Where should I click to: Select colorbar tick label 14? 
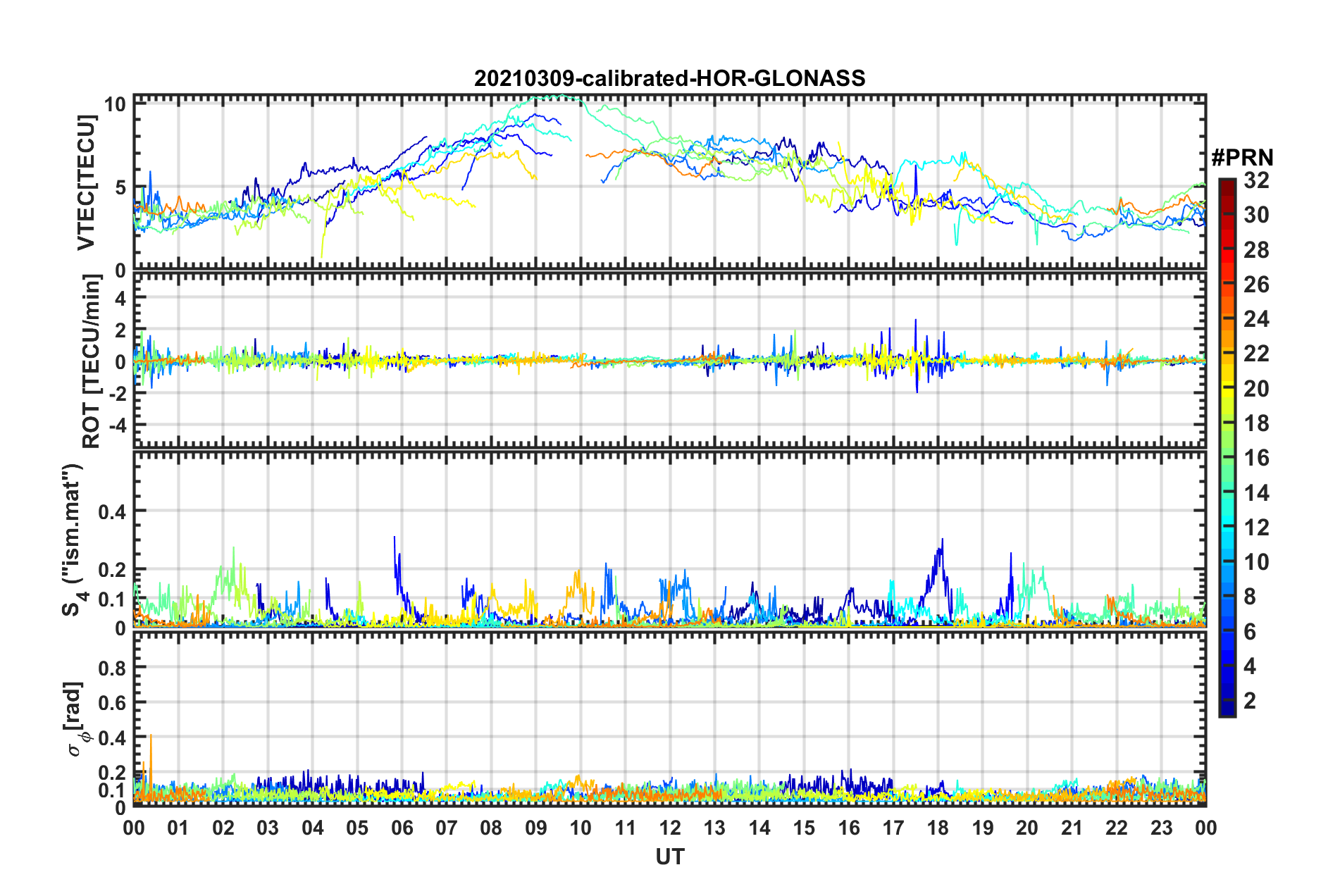(x=1256, y=492)
